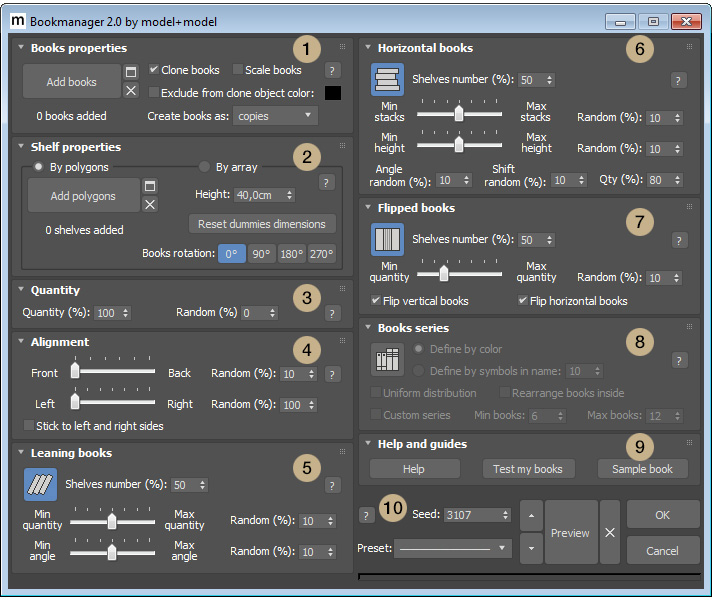Click the down arrow button beside Preview
The image size is (712, 600).
[531, 548]
